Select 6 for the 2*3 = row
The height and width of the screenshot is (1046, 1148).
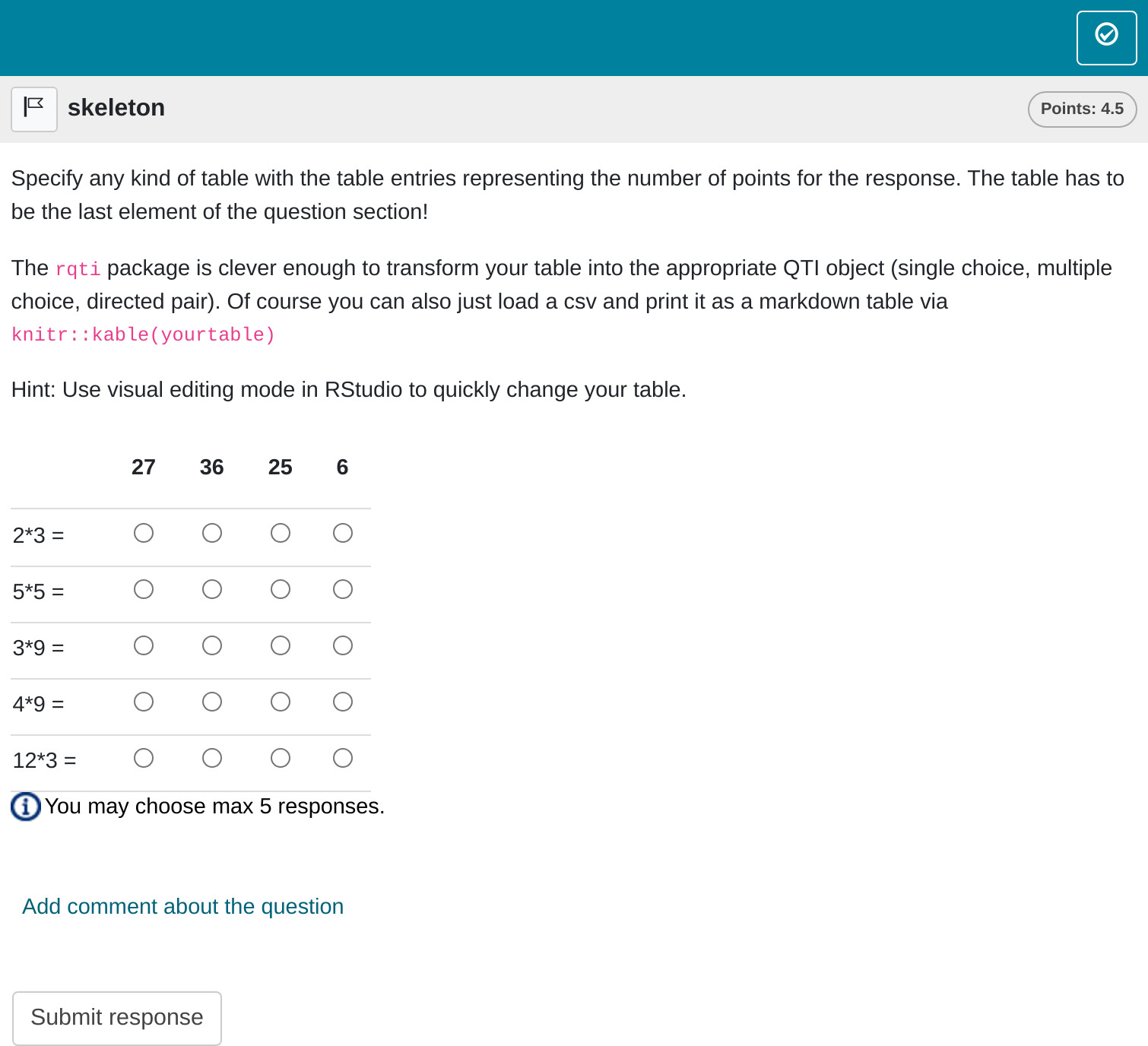tap(343, 533)
